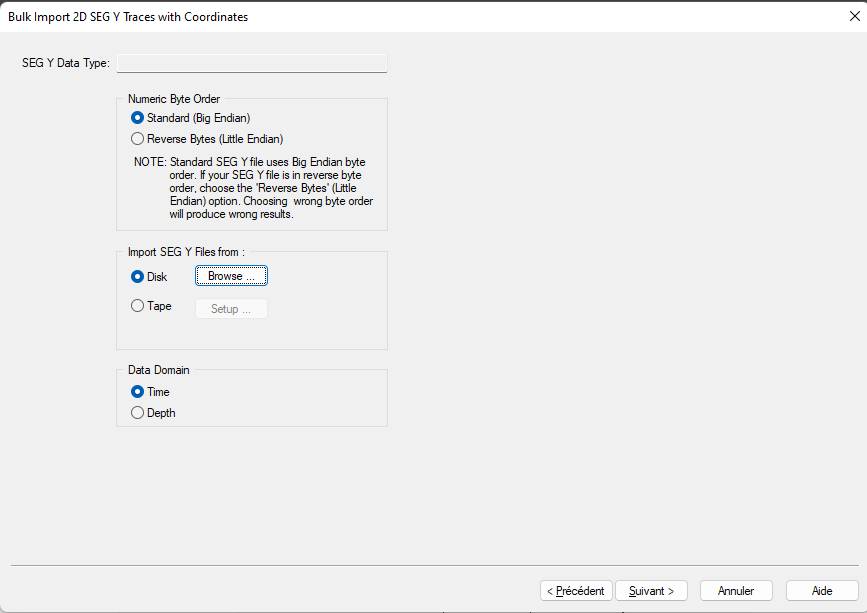Cancel the import with Annuler
Viewport: 867px width, 613px height.
pos(736,591)
